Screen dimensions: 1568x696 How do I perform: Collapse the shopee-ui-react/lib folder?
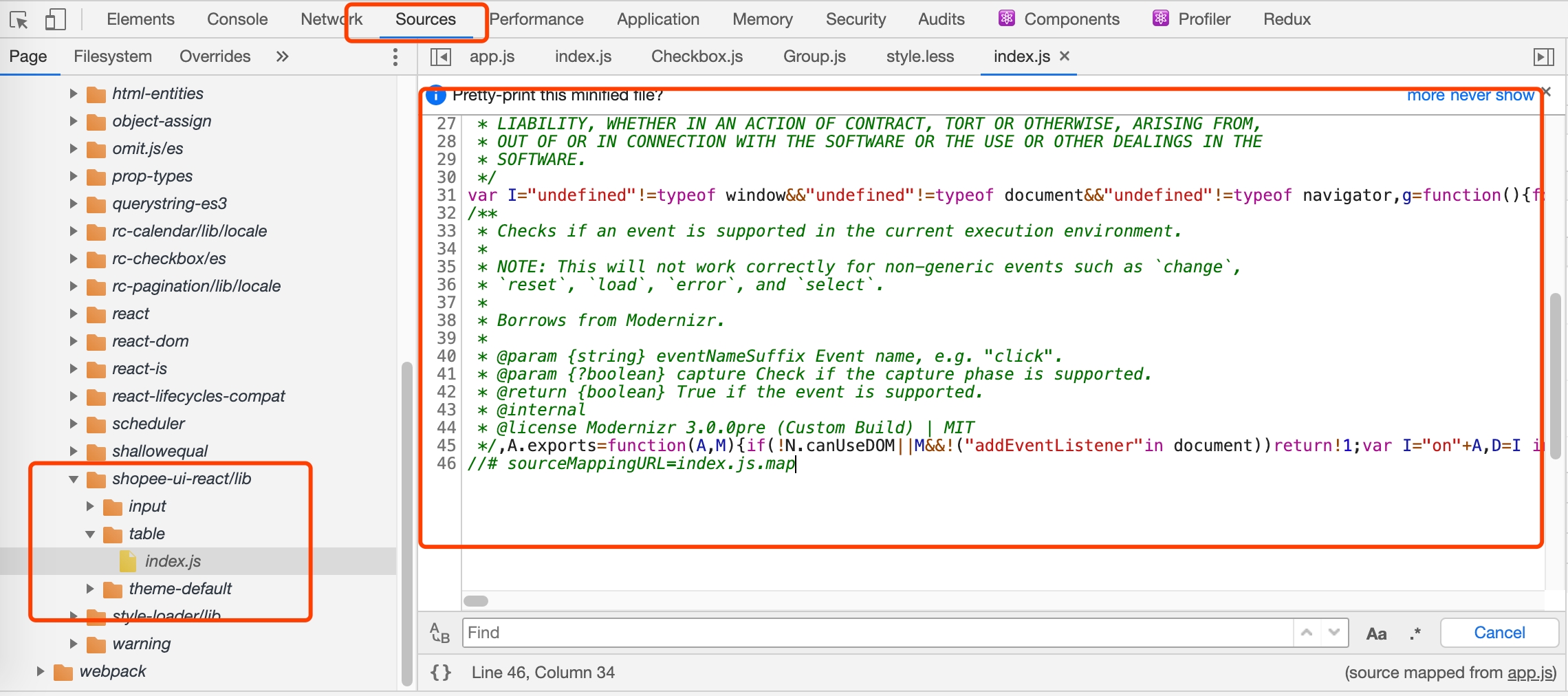click(x=74, y=479)
